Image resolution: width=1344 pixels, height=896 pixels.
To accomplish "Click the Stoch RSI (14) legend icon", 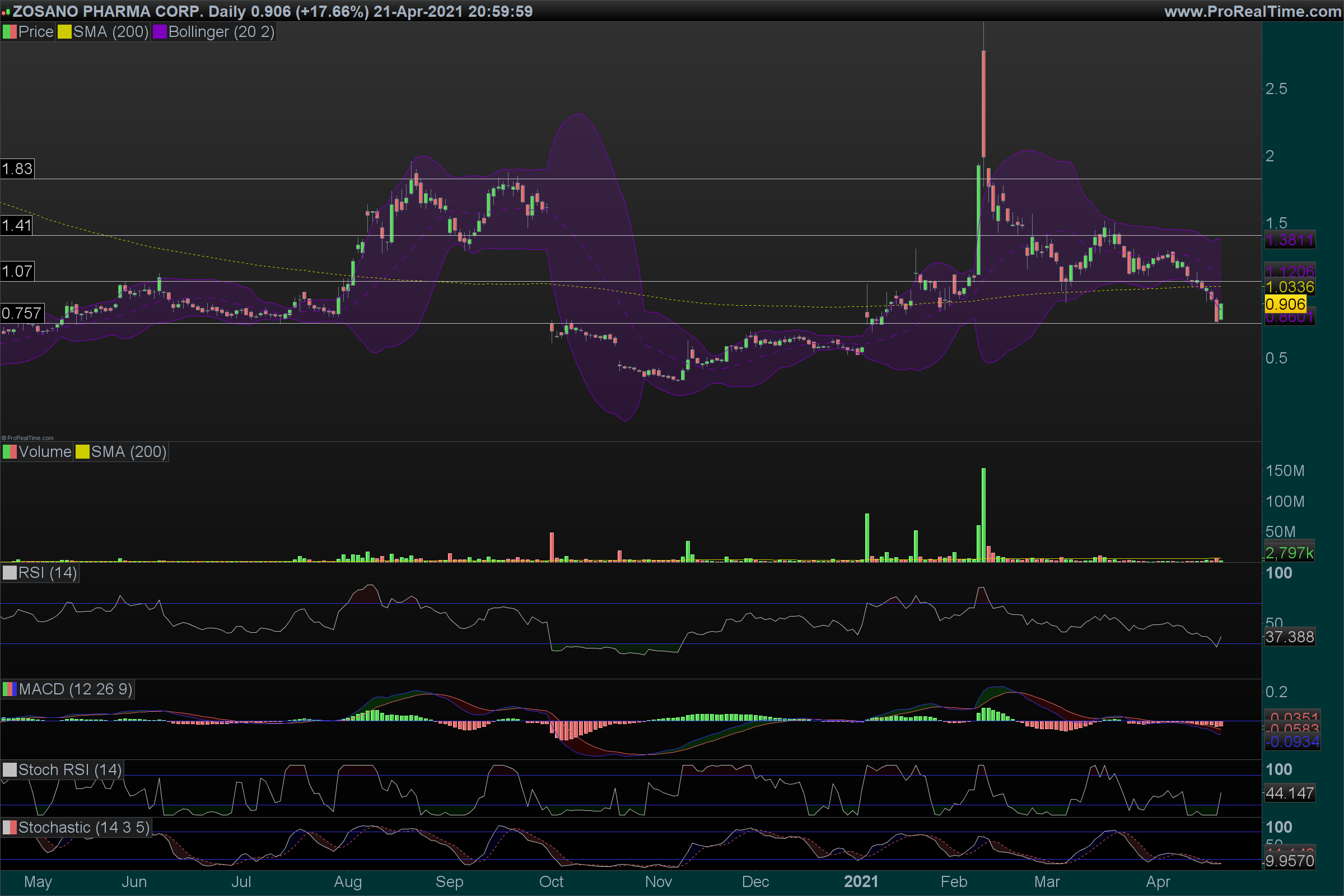I will point(10,769).
